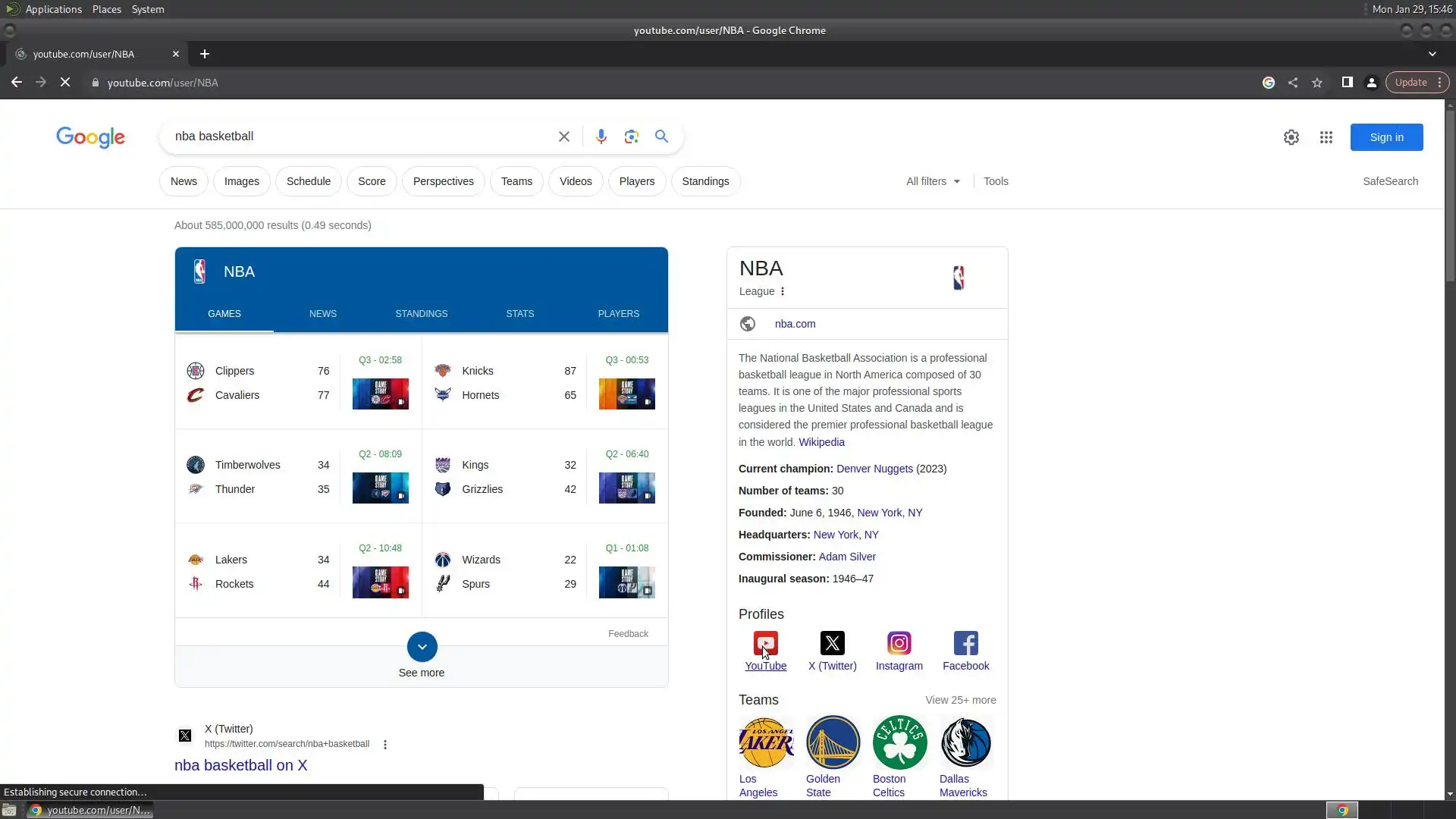1456x819 pixels.
Task: Select the Videos filter chip
Action: tap(575, 181)
